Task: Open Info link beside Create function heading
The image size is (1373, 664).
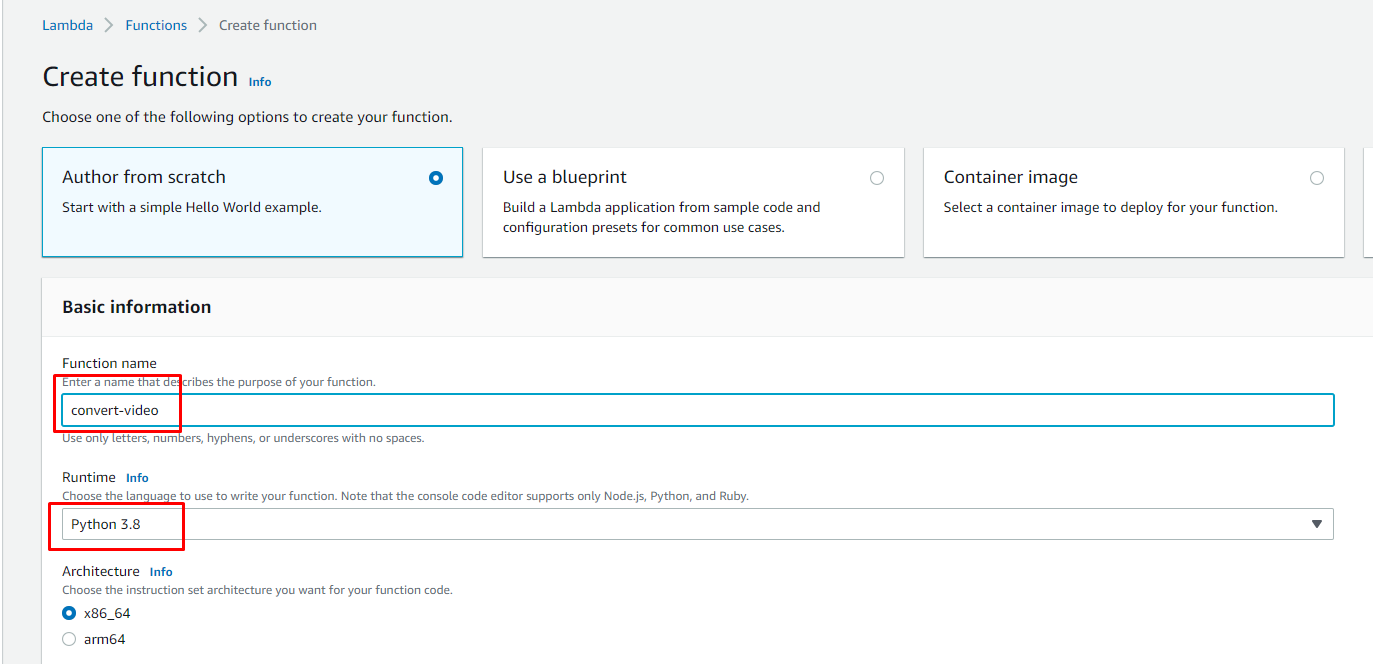Action: click(260, 82)
